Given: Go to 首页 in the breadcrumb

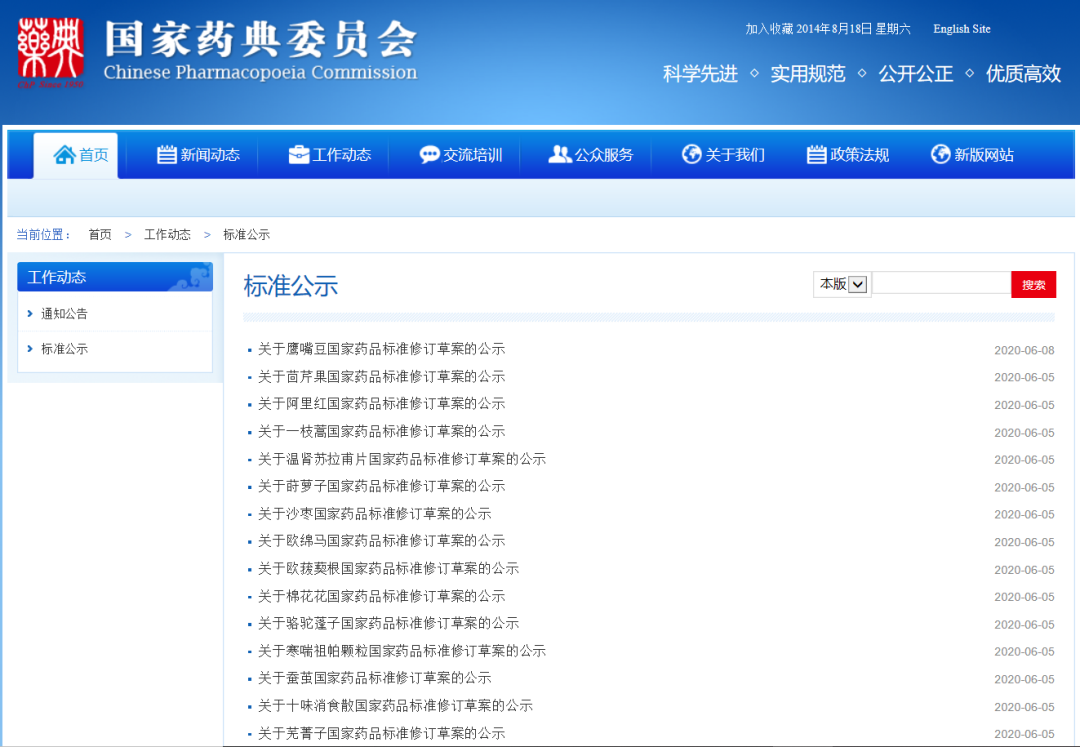Looking at the screenshot, I should 100,235.
